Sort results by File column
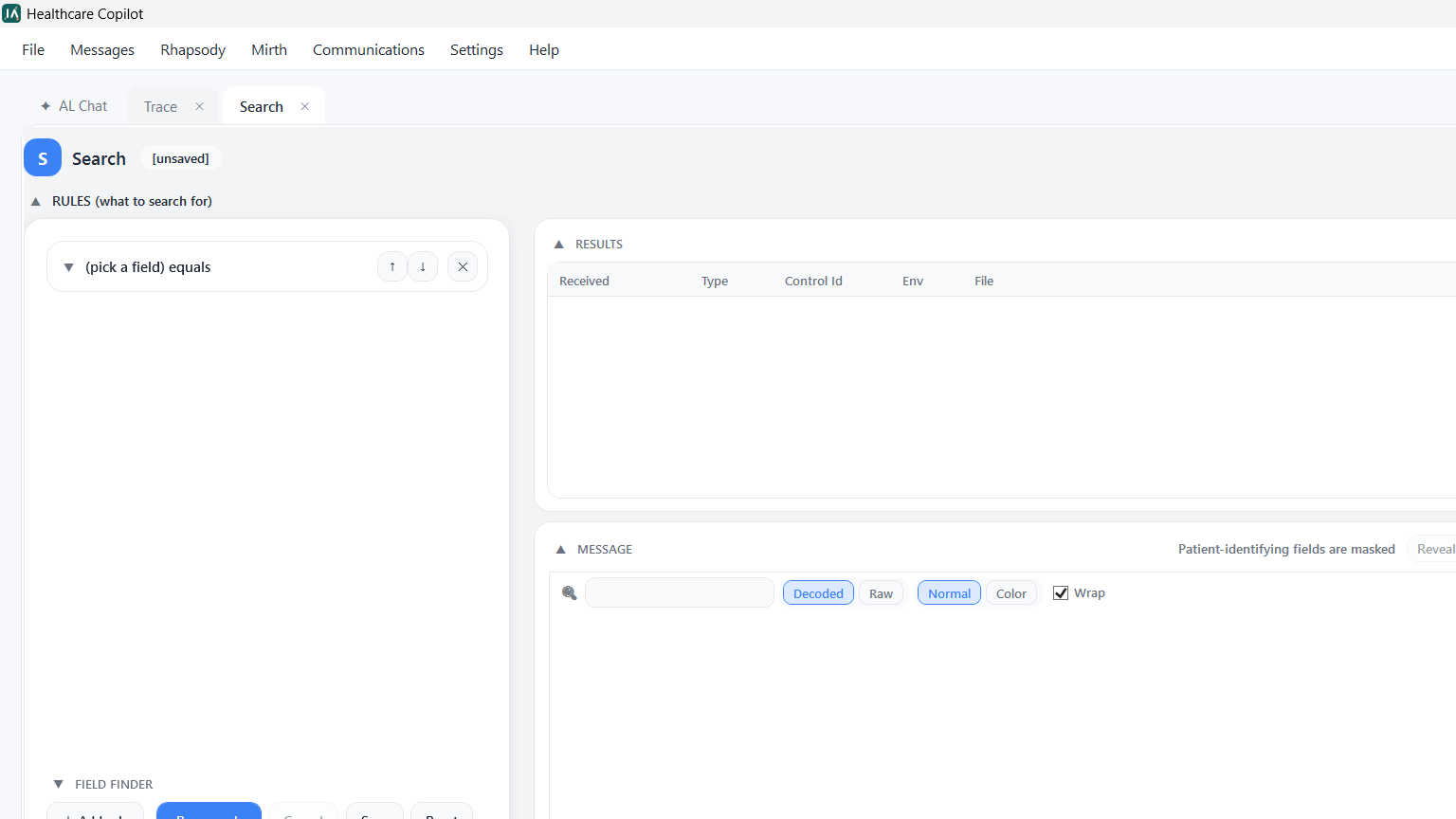The image size is (1456, 819). [x=984, y=281]
